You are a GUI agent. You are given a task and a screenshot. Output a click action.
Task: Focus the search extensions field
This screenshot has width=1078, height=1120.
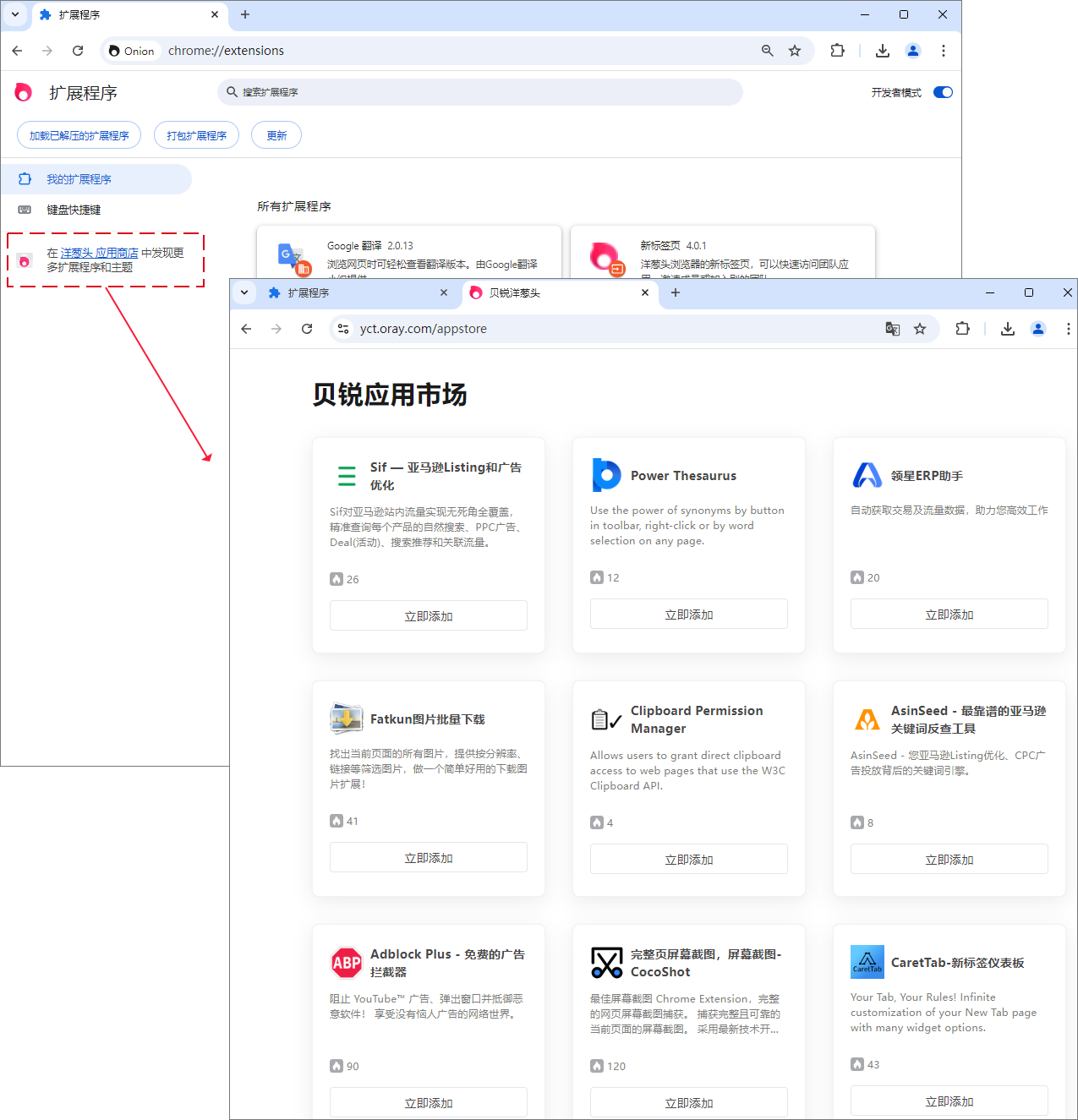click(x=480, y=92)
